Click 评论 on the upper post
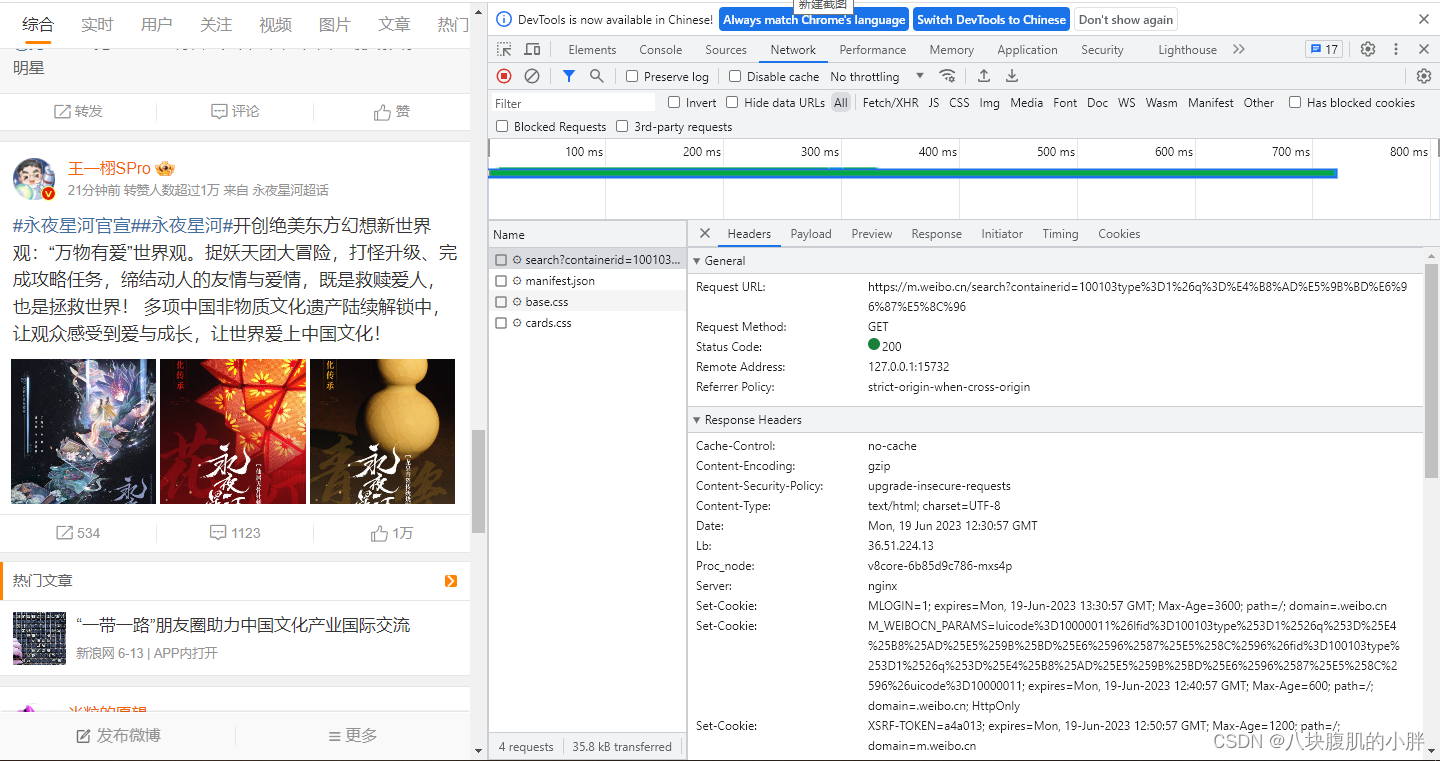Image resolution: width=1440 pixels, height=761 pixels. 236,111
